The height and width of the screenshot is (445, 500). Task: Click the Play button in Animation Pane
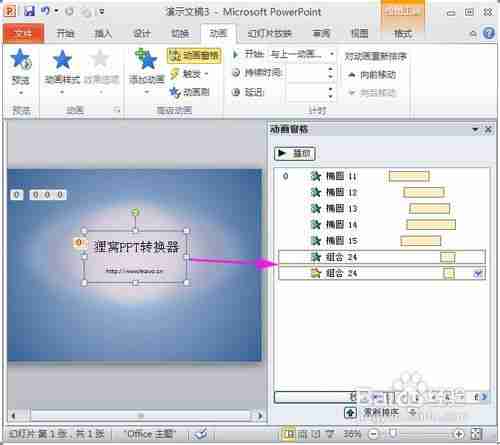click(x=295, y=153)
